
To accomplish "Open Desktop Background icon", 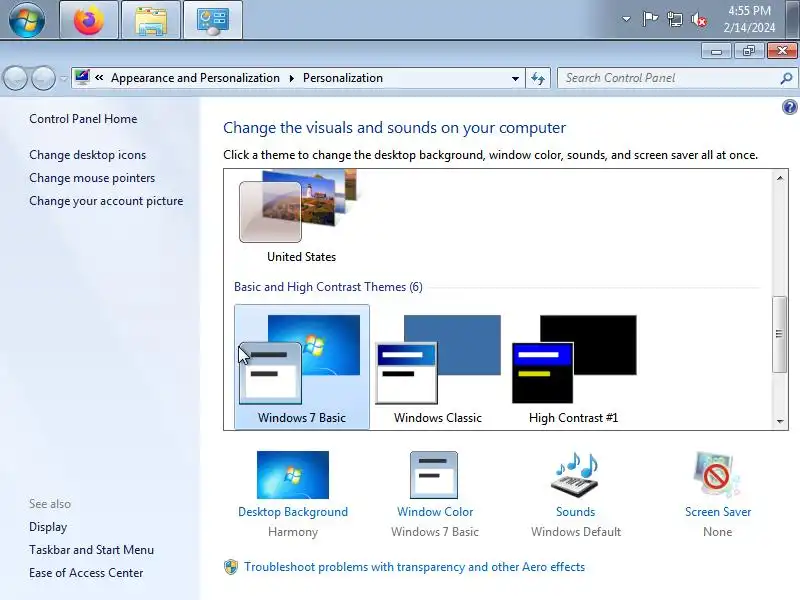I will (293, 475).
